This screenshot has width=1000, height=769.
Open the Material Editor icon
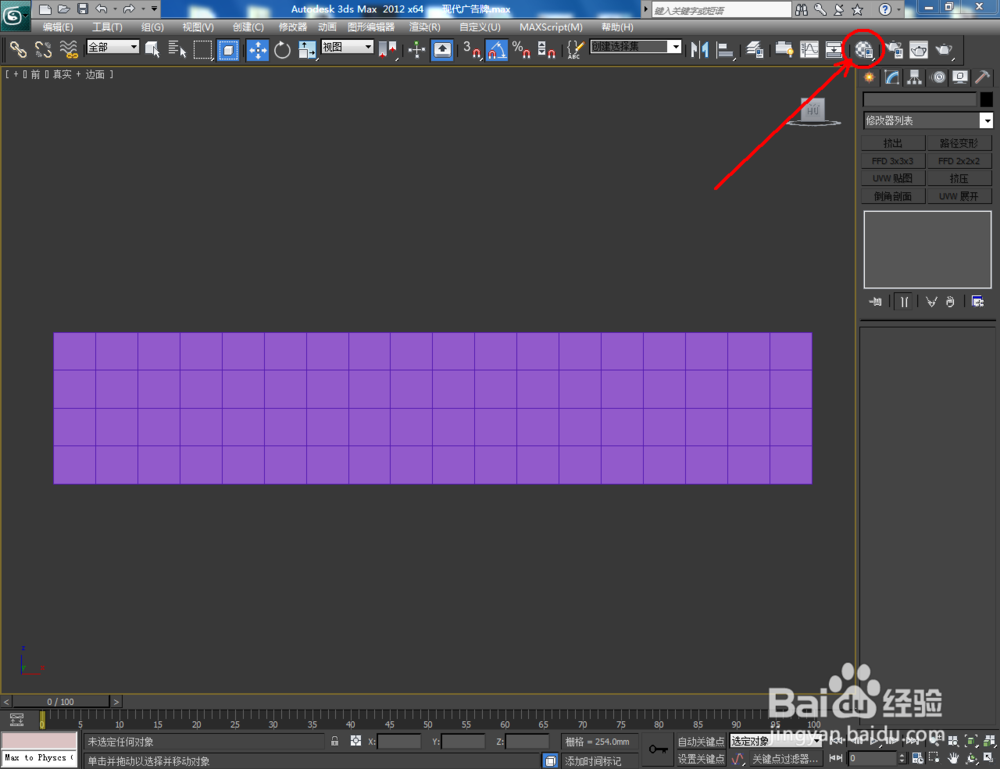864,50
